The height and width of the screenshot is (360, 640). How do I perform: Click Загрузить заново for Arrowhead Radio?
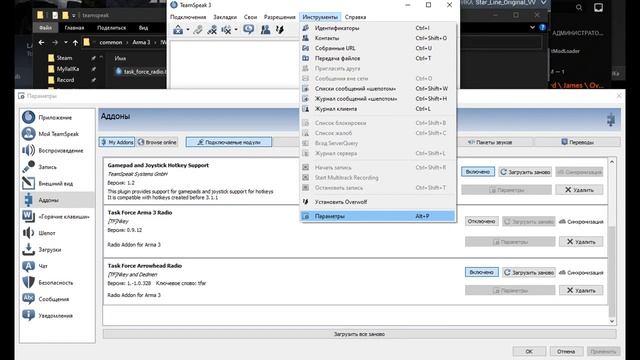(529, 272)
